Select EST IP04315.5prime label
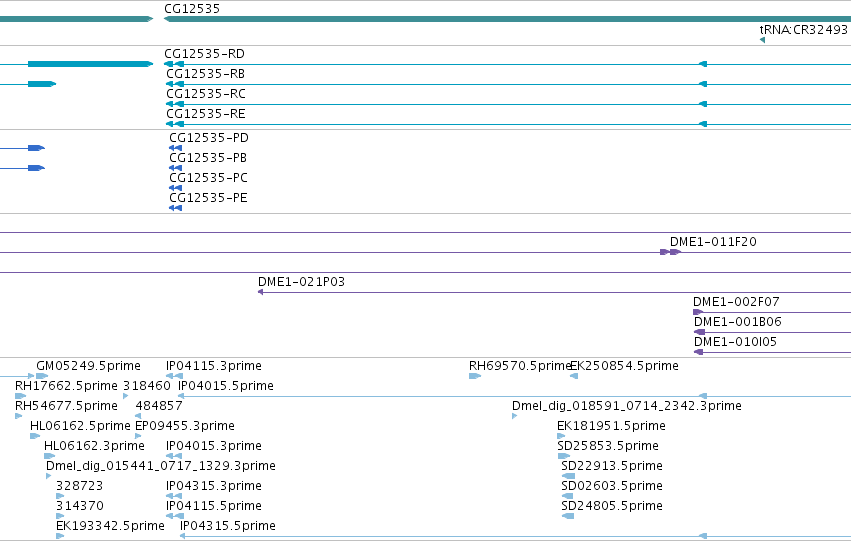Screen dimensions: 851x541 pyautogui.click(x=228, y=527)
